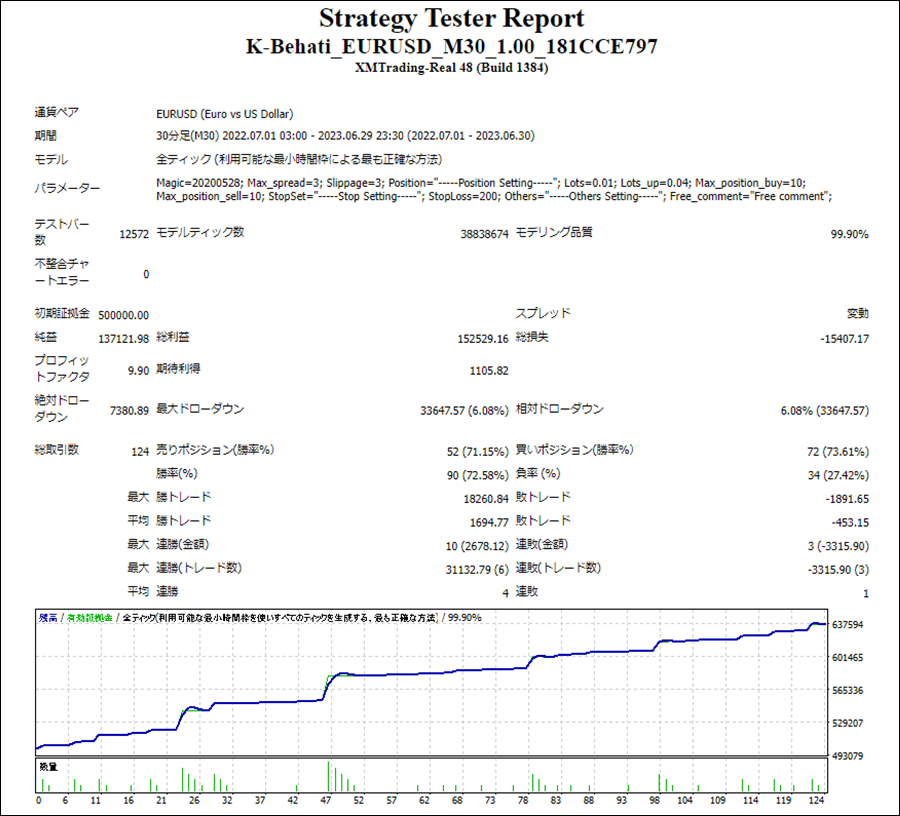Select loss rate value 34 (27.42%)
The width and height of the screenshot is (900, 816).
coord(838,475)
